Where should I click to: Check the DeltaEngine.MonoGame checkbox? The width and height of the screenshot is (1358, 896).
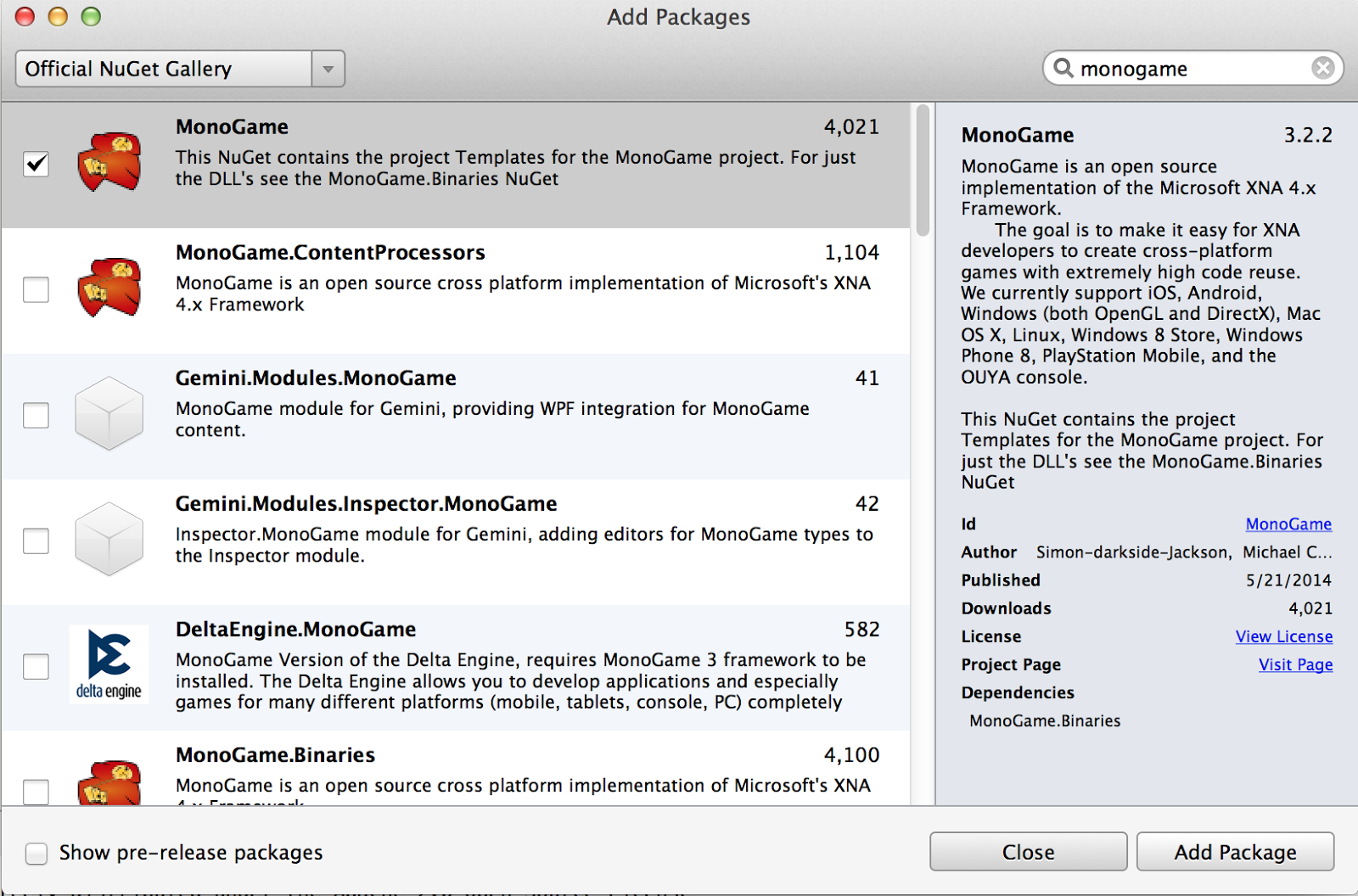click(36, 666)
